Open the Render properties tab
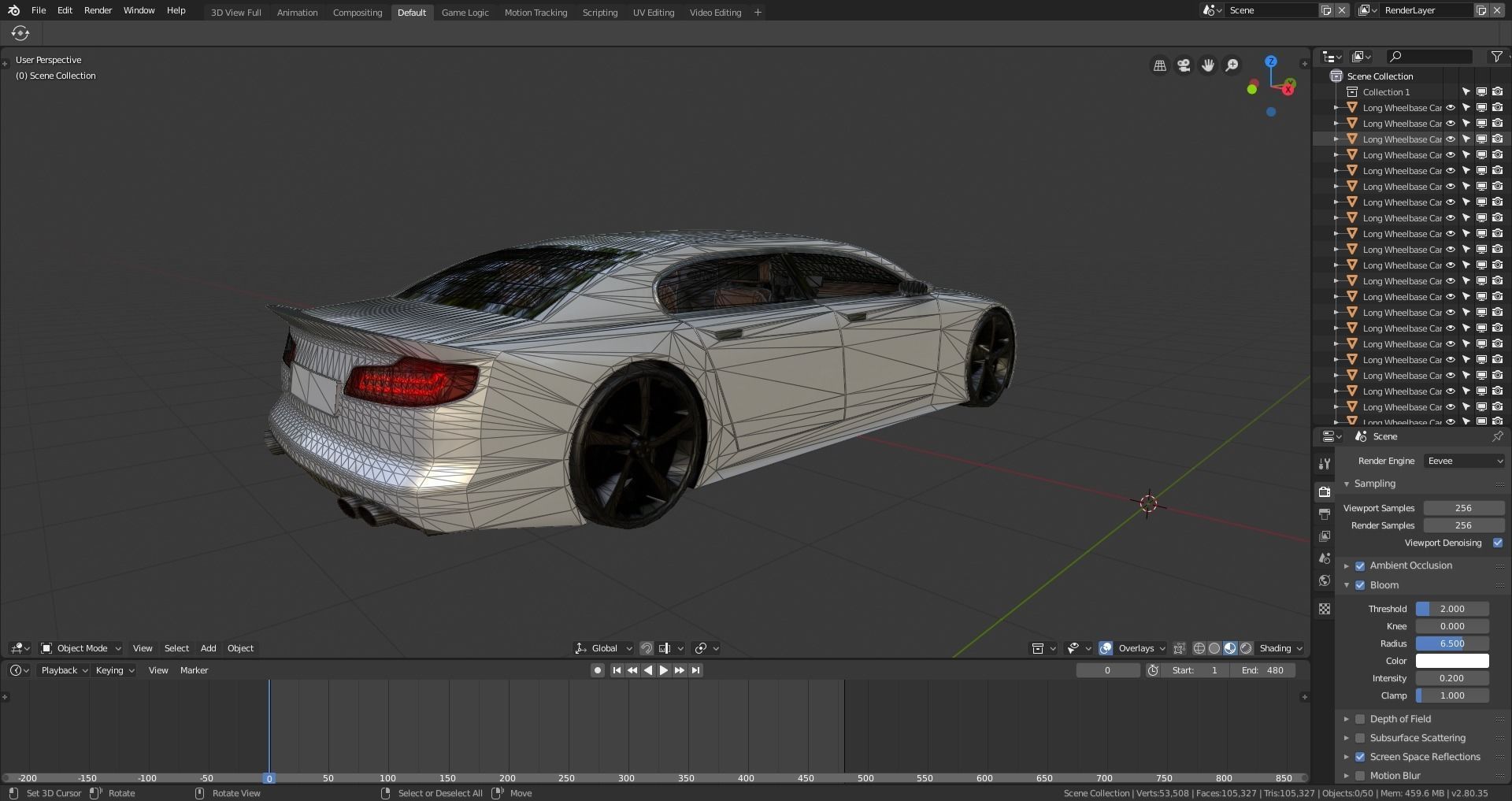The image size is (1512, 801). click(1325, 491)
